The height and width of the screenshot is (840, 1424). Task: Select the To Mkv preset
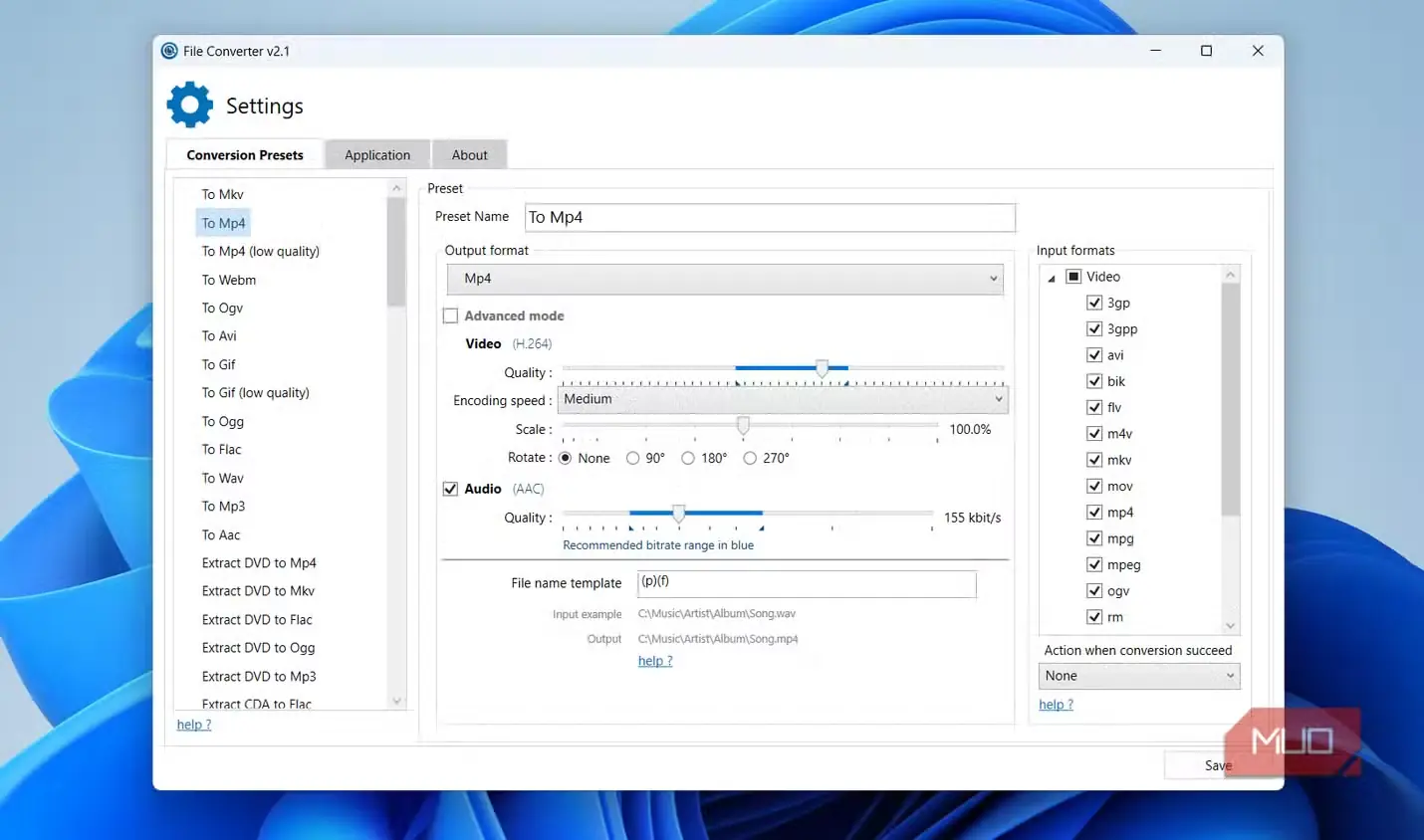[x=222, y=194]
